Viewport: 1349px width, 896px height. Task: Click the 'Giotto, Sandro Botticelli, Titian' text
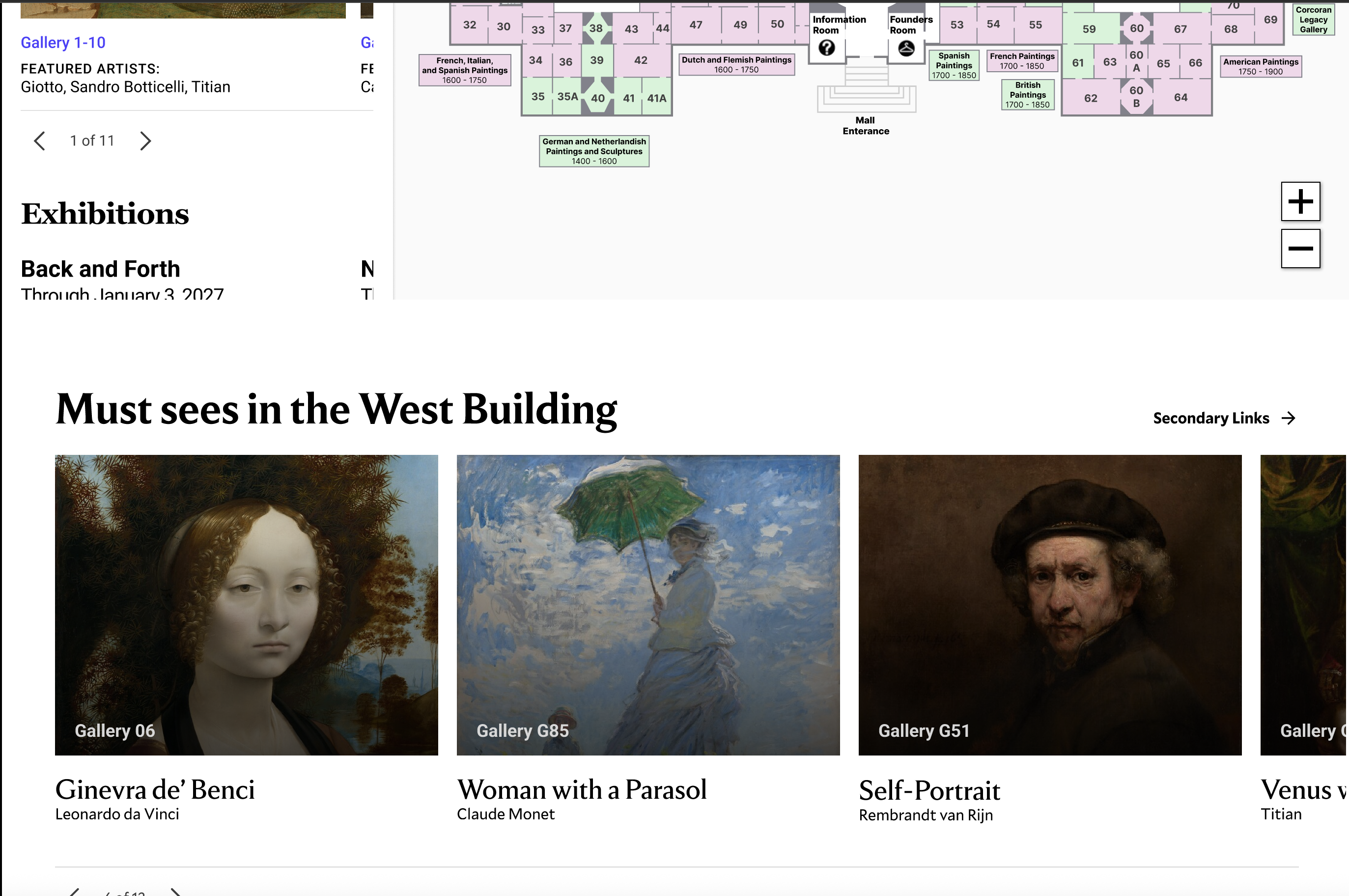point(126,87)
